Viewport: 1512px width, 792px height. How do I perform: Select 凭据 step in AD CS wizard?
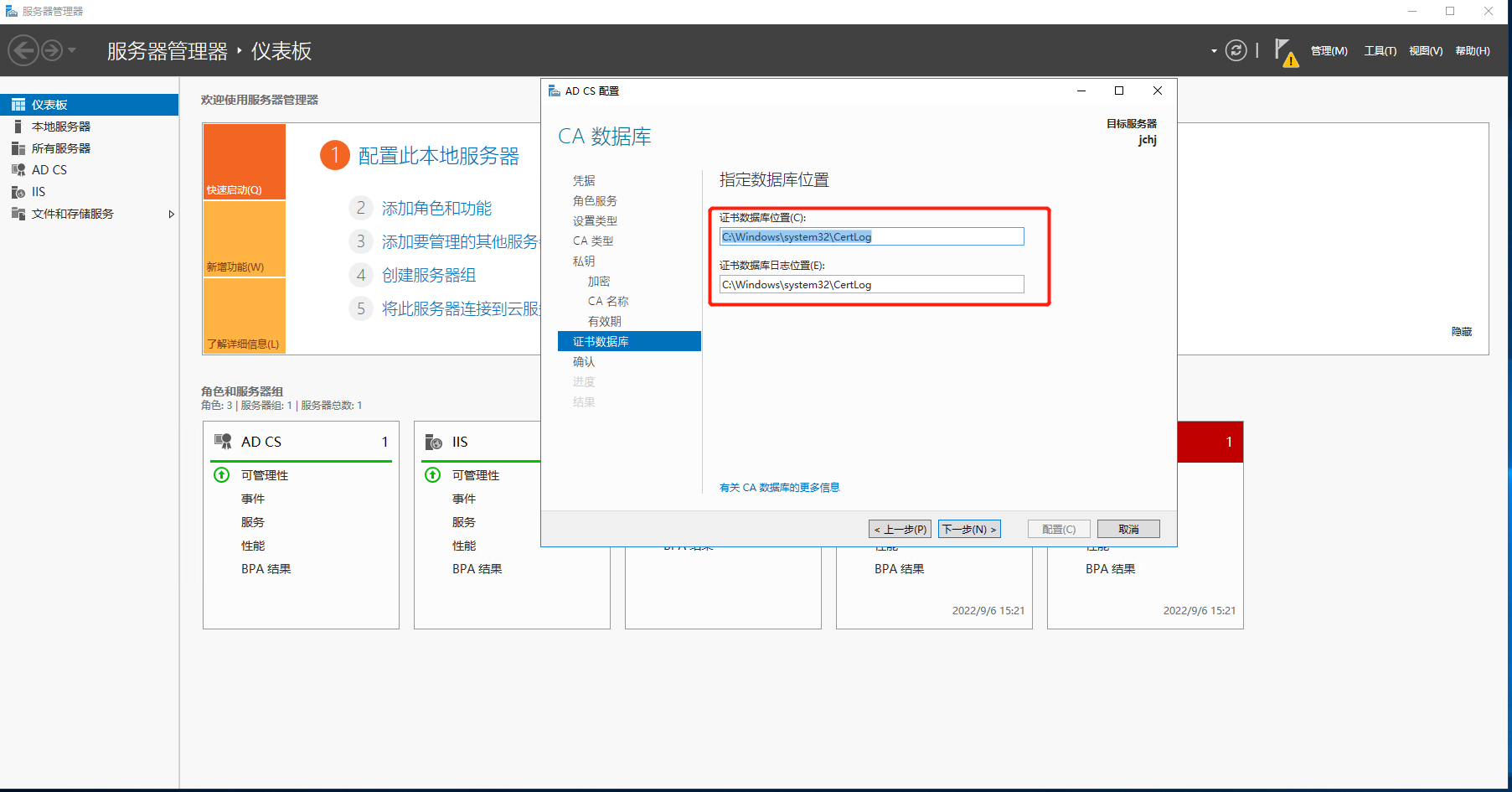tap(584, 181)
